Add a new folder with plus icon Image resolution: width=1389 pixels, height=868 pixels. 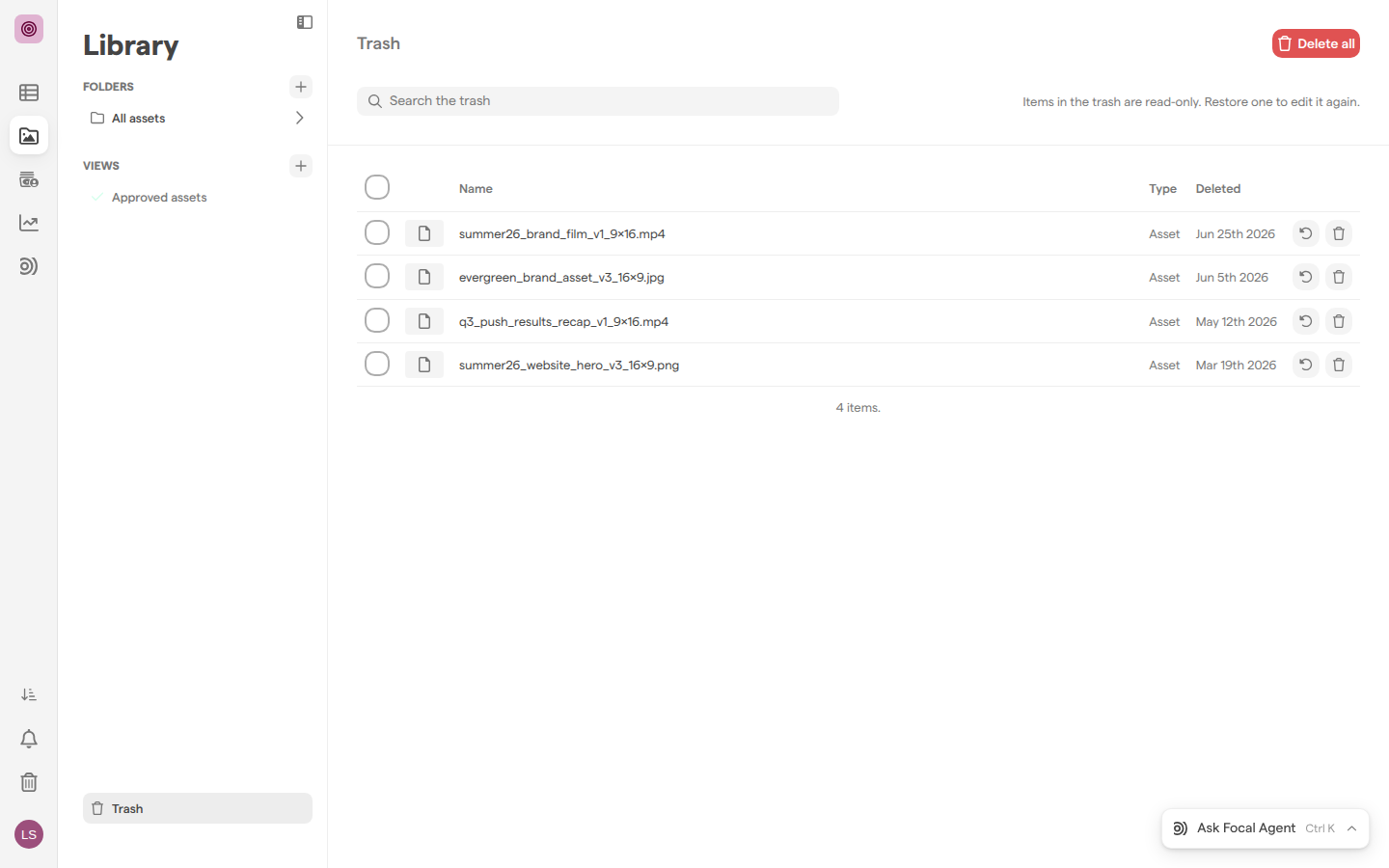point(301,87)
